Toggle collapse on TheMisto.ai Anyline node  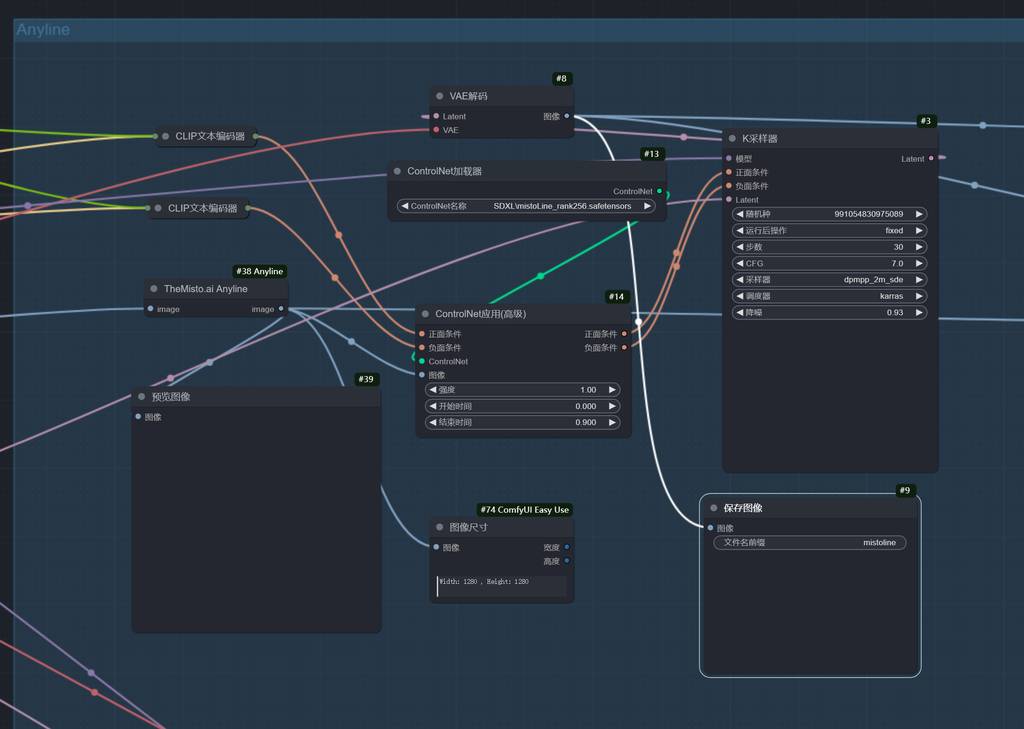pyautogui.click(x=154, y=289)
